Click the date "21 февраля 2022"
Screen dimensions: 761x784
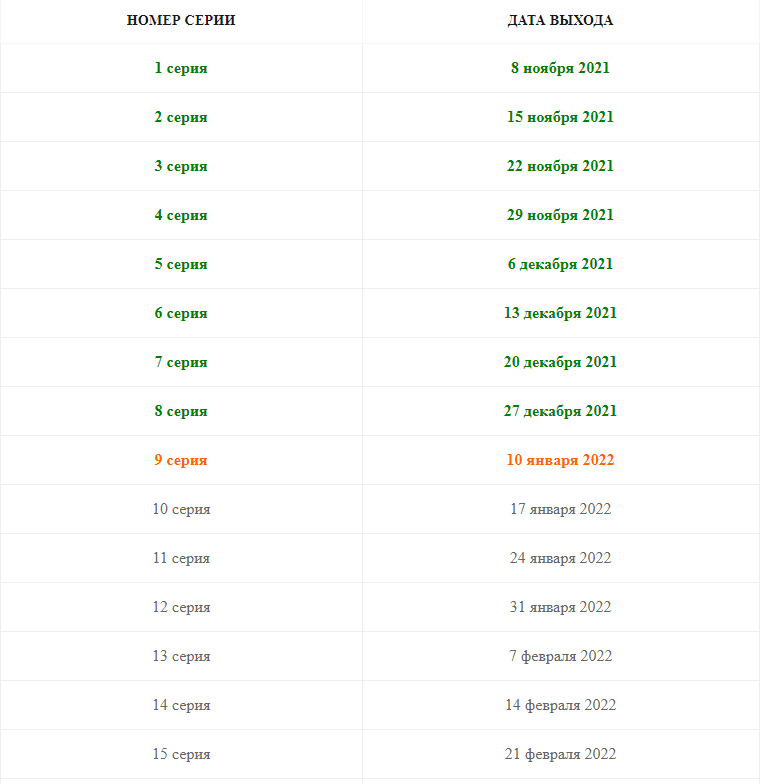560,754
